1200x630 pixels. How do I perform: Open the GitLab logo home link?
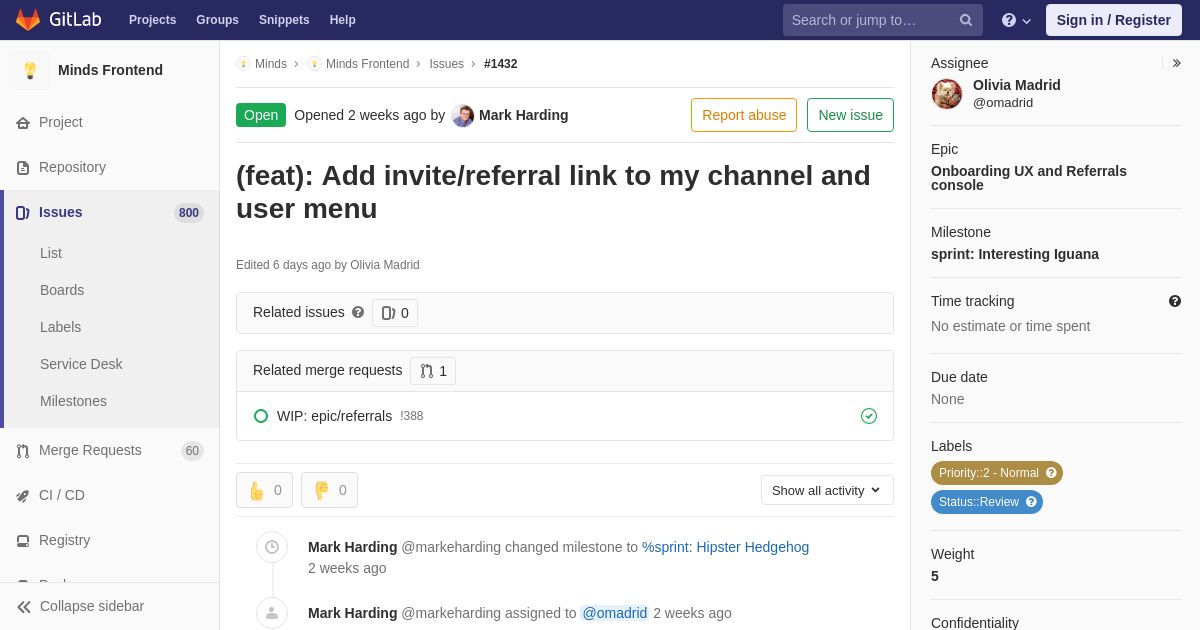click(x=57, y=20)
